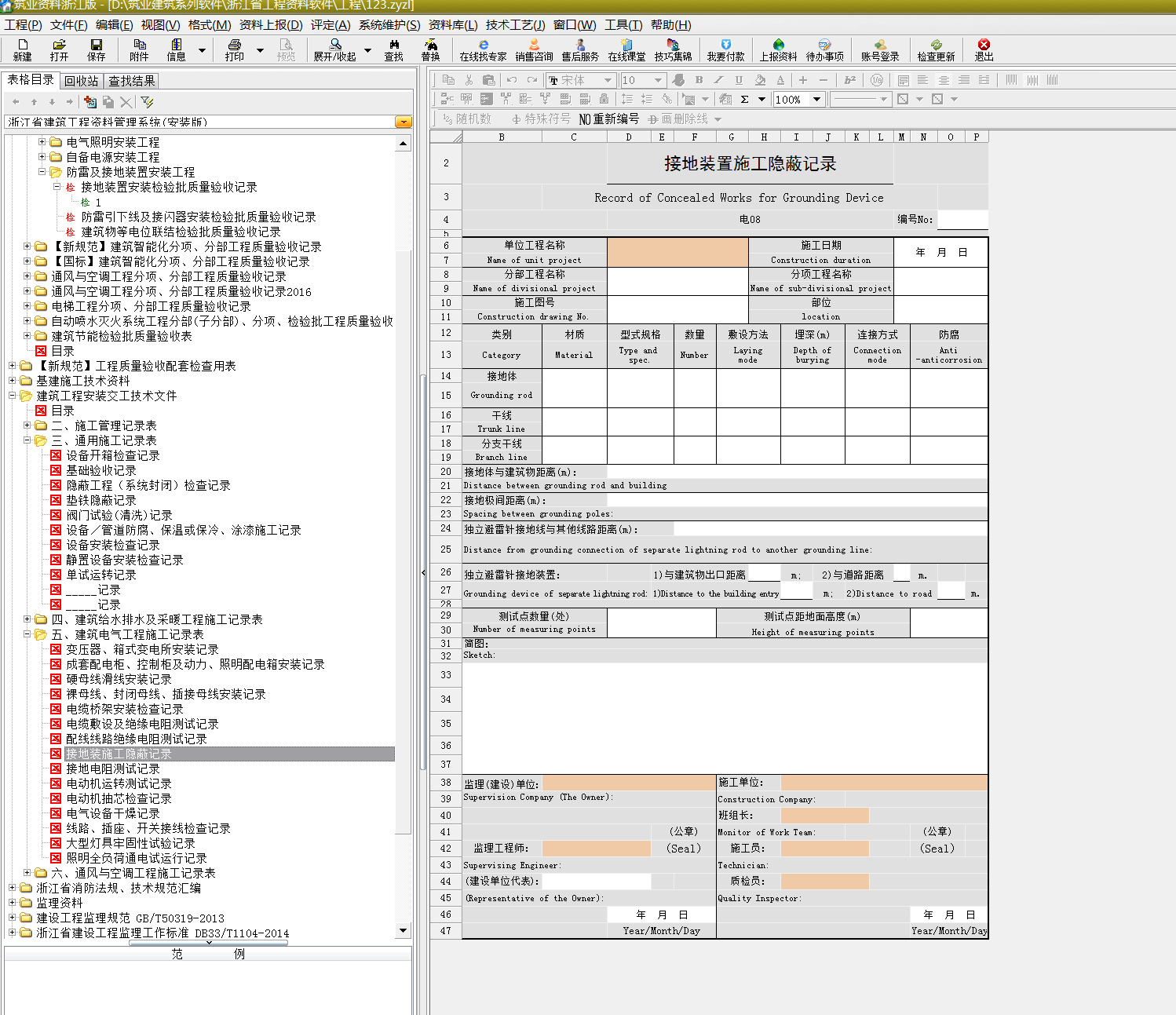
Task: Toggle underline formatting (U)
Action: pyautogui.click(x=739, y=80)
